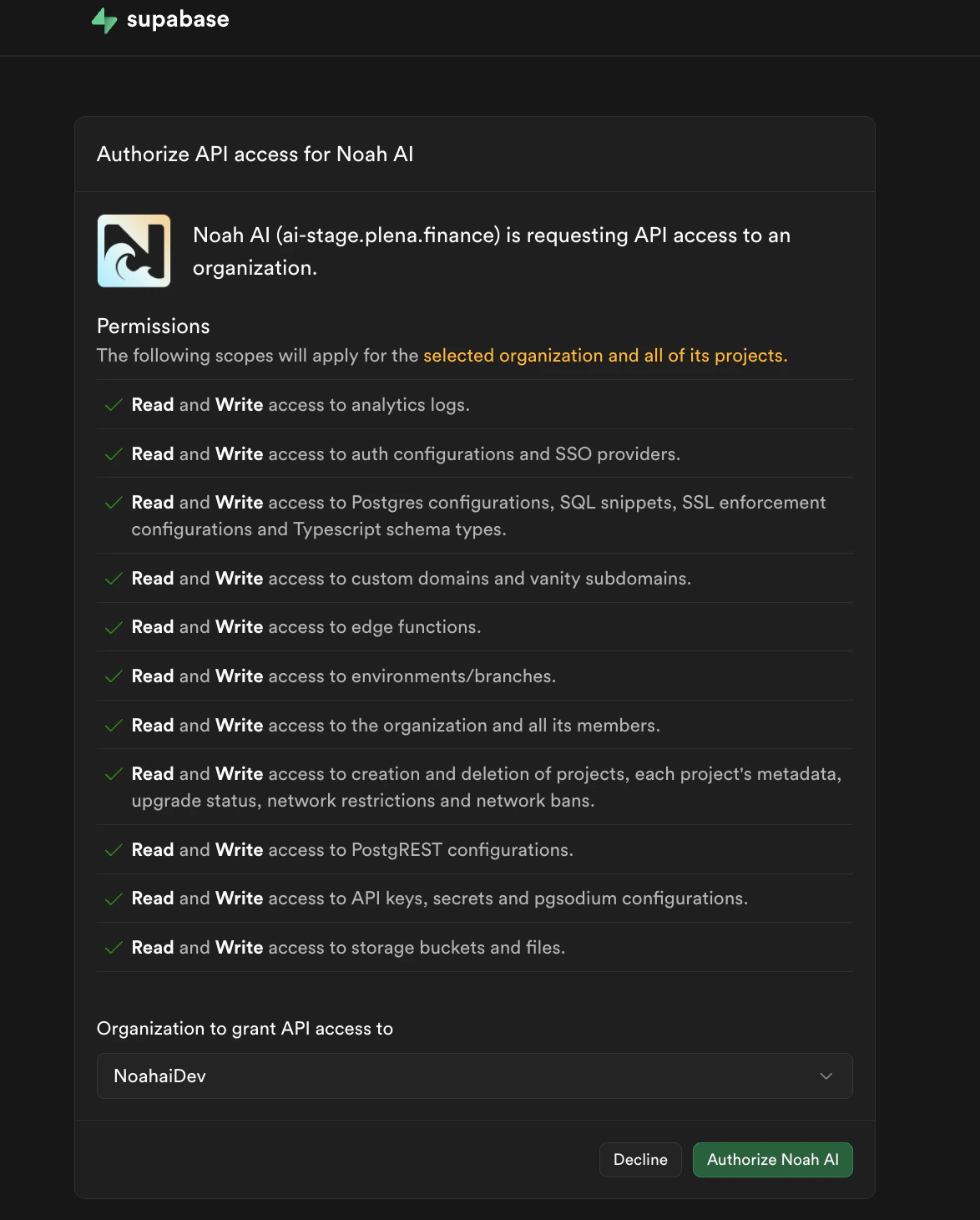Click the checkmark next to storage buckets permission
Image resolution: width=980 pixels, height=1220 pixels.
coord(113,947)
